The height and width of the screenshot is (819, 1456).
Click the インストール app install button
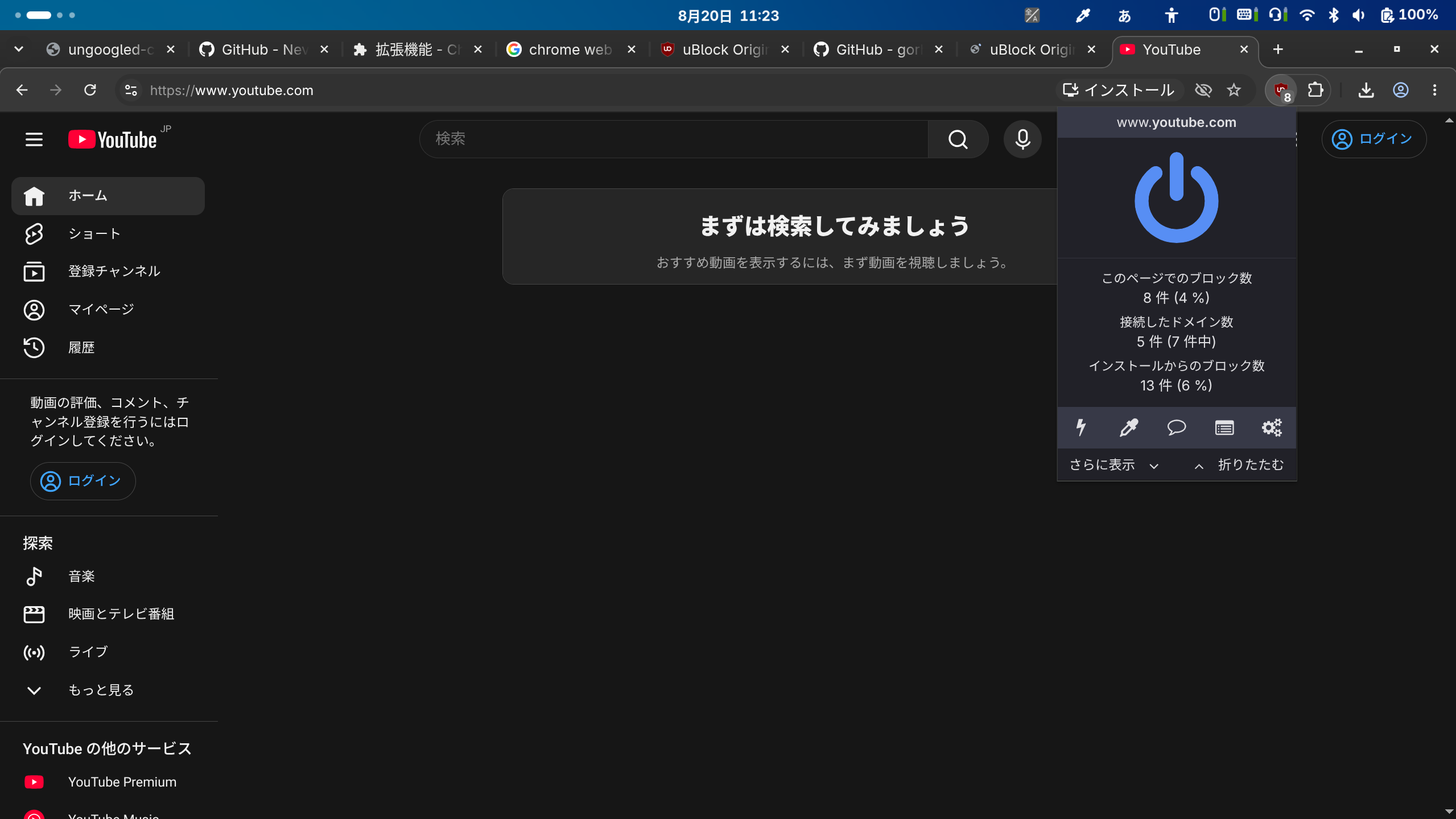1119,90
